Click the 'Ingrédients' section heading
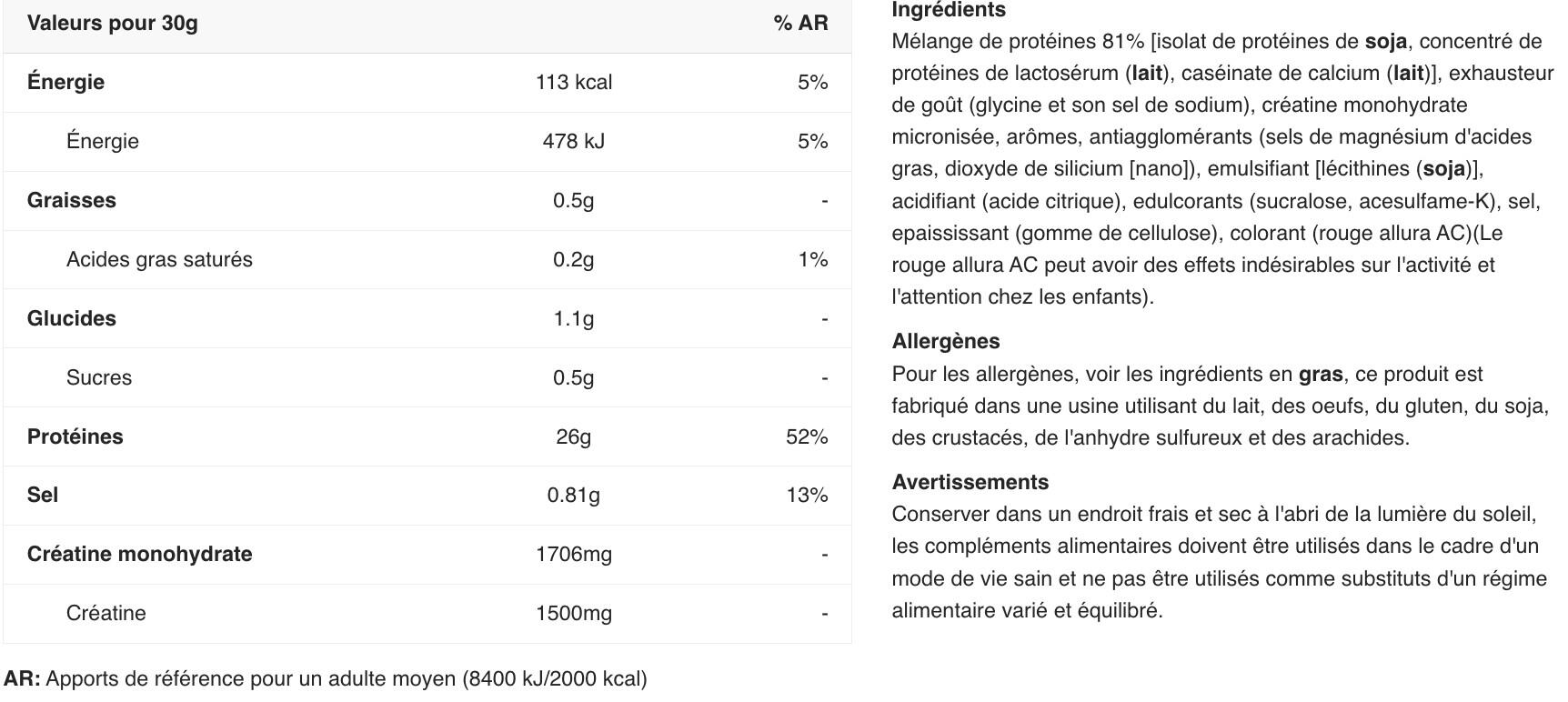Viewport: 1568px width, 702px height. click(x=948, y=10)
